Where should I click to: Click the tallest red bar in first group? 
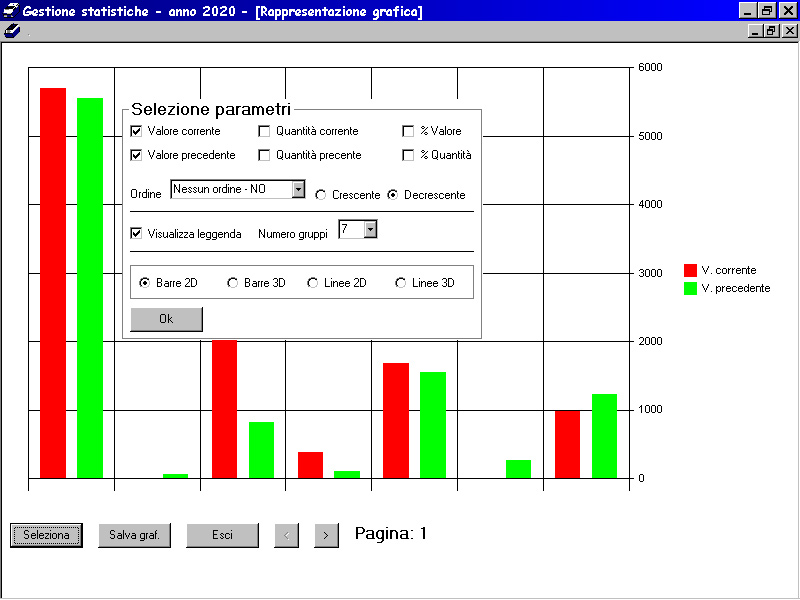point(53,283)
